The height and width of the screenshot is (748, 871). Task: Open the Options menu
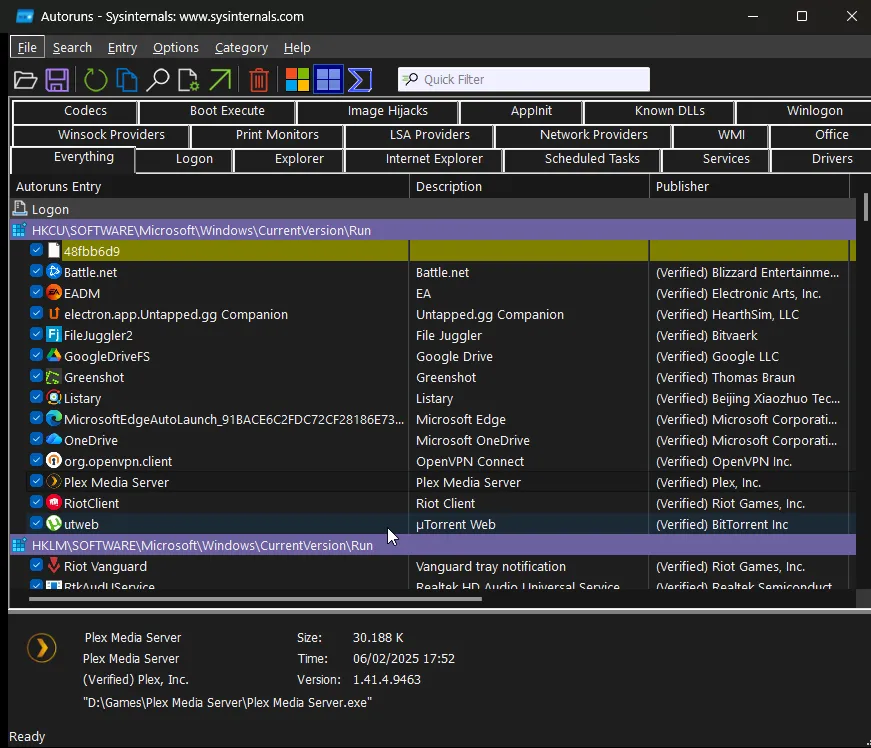[x=175, y=47]
